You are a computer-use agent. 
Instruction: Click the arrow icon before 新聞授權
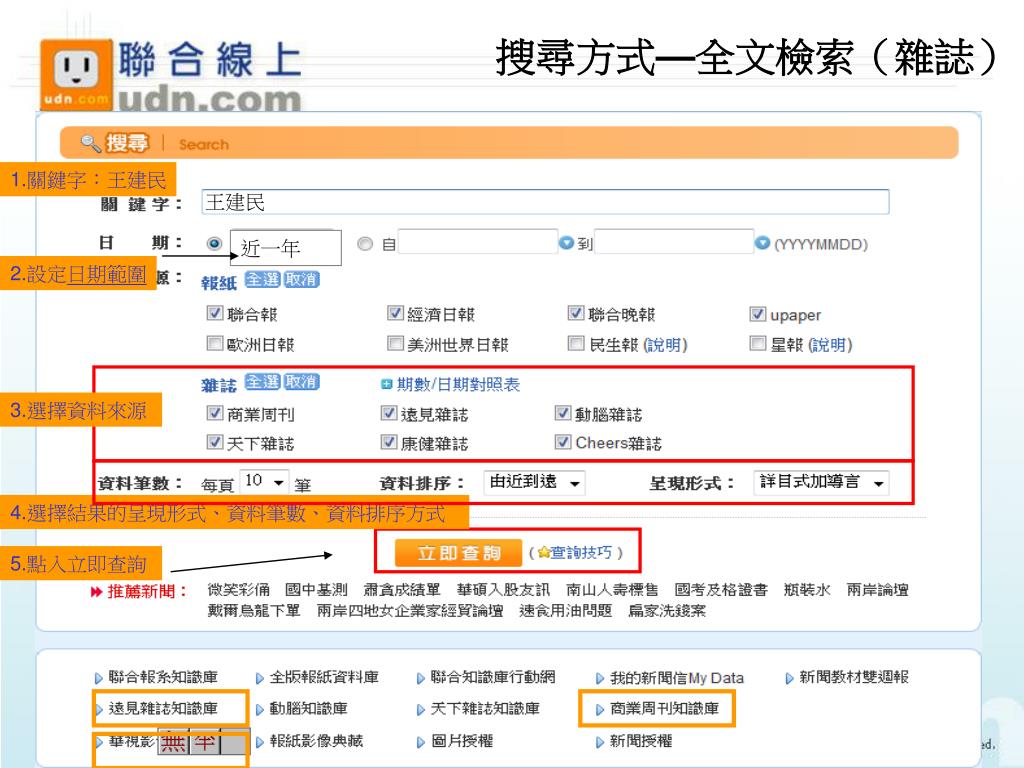coord(600,742)
